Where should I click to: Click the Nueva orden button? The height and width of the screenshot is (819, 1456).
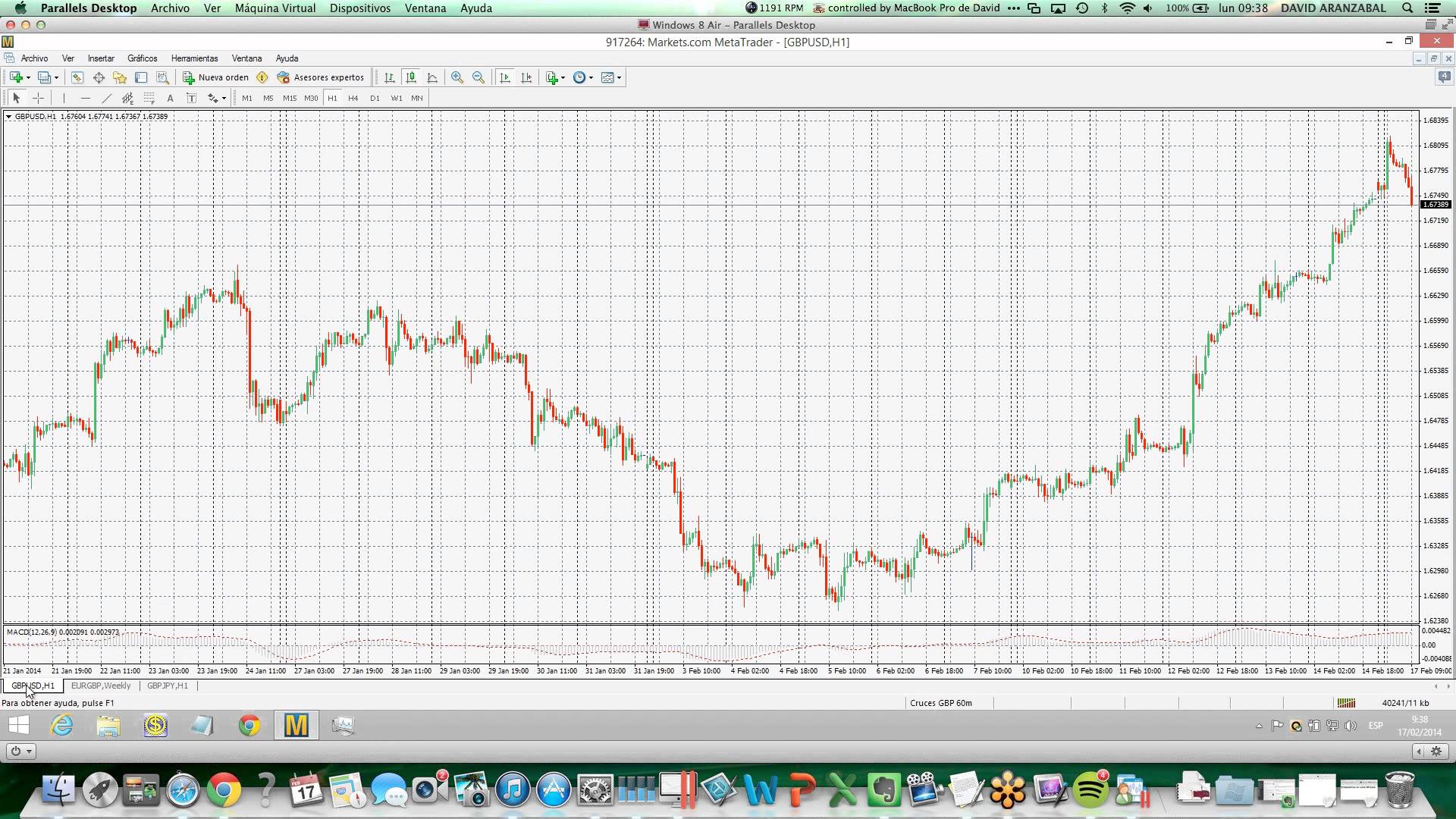pyautogui.click(x=216, y=77)
